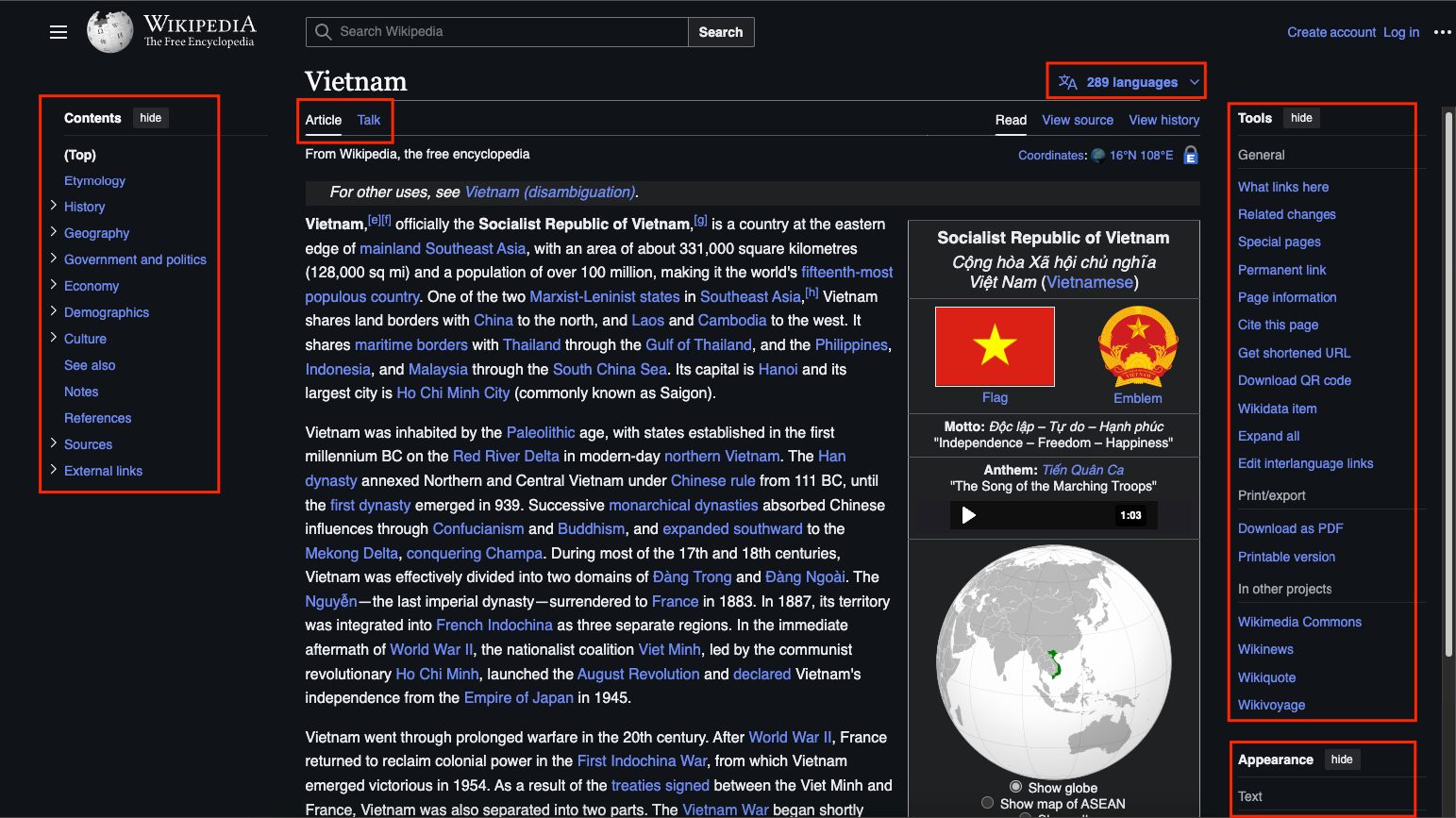Click the page vertical scrollbar
Screen dimensions: 1456x818
(1448, 385)
